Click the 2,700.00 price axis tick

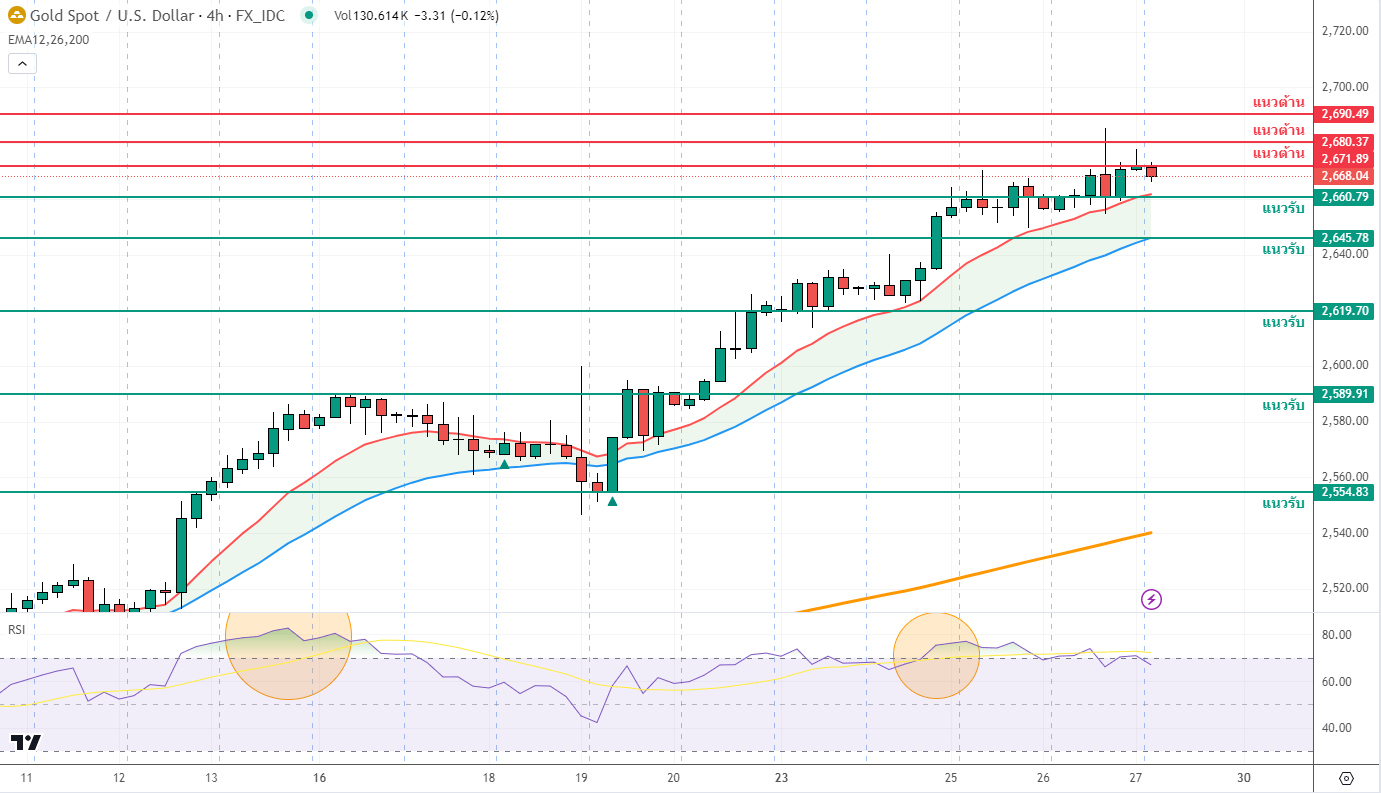pyautogui.click(x=1343, y=87)
